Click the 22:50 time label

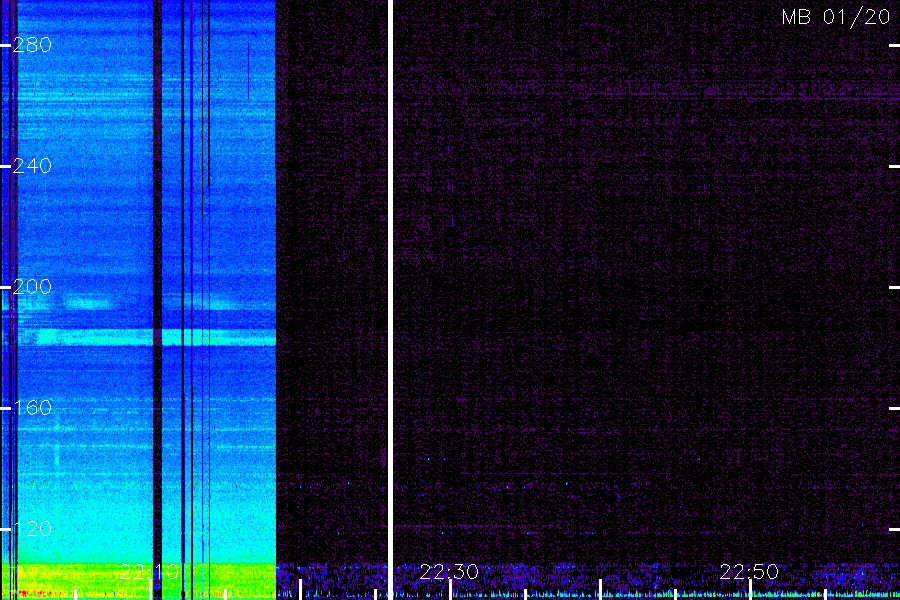pyautogui.click(x=749, y=572)
